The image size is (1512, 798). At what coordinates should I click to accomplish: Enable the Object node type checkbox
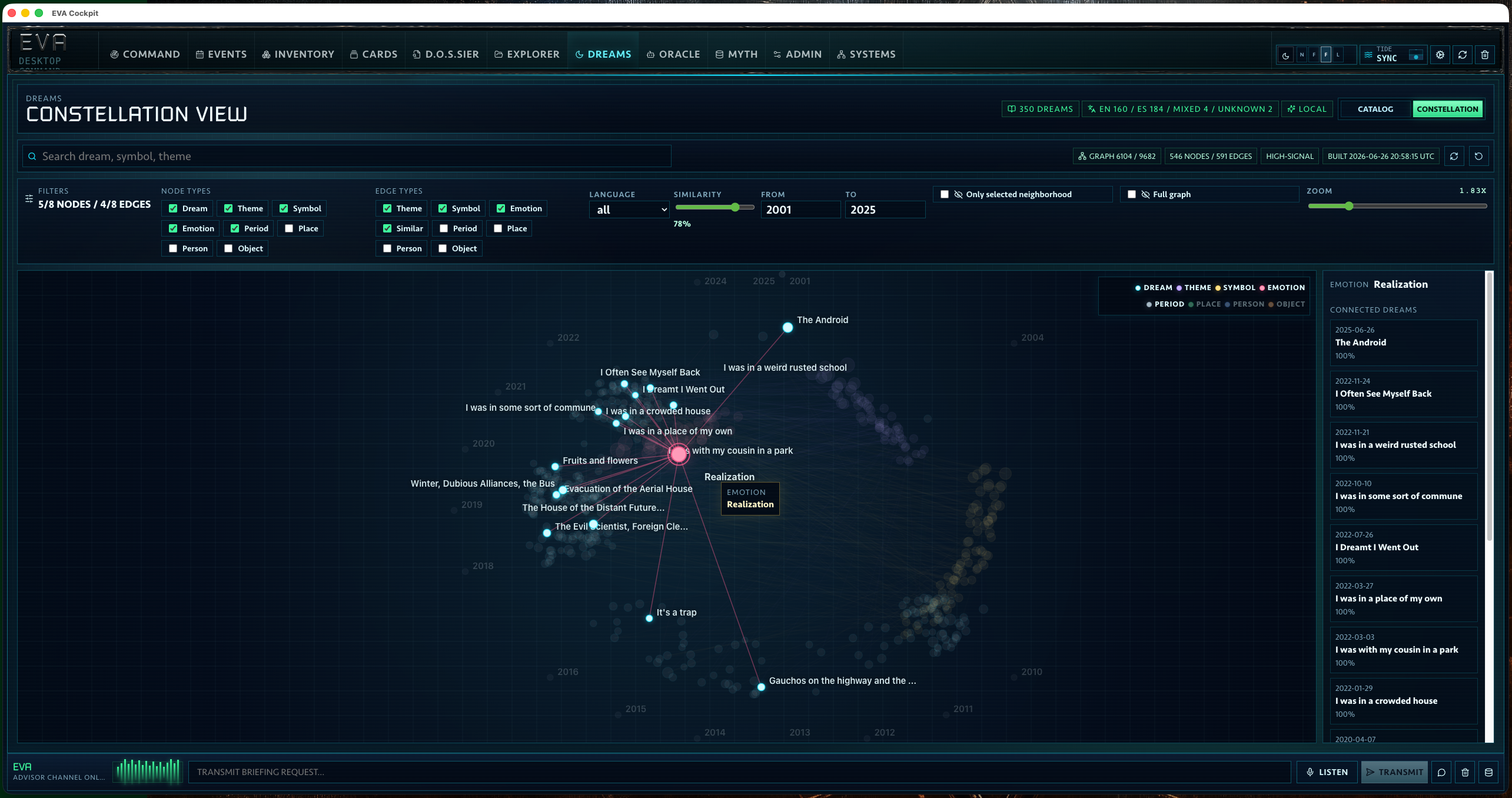tap(228, 248)
